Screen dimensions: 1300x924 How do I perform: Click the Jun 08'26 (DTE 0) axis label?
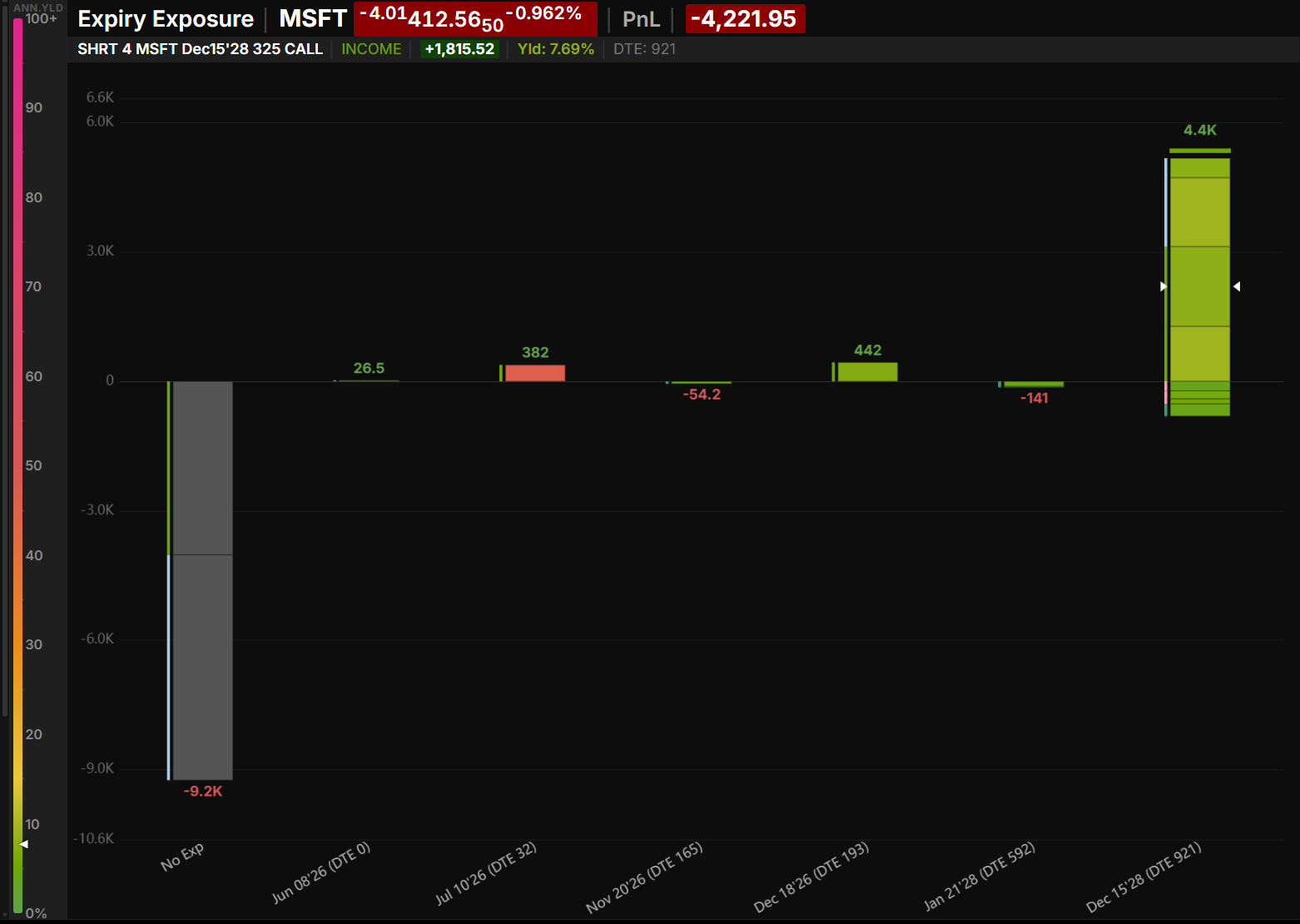coord(321,872)
